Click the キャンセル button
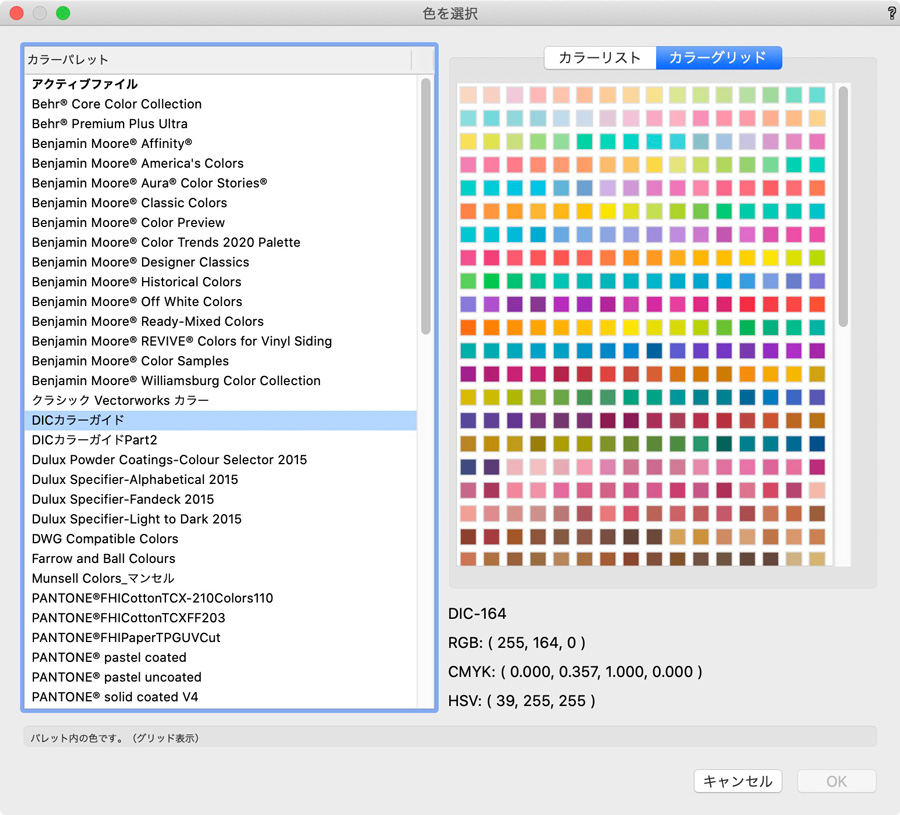Viewport: 900px width, 815px height. 738,781
